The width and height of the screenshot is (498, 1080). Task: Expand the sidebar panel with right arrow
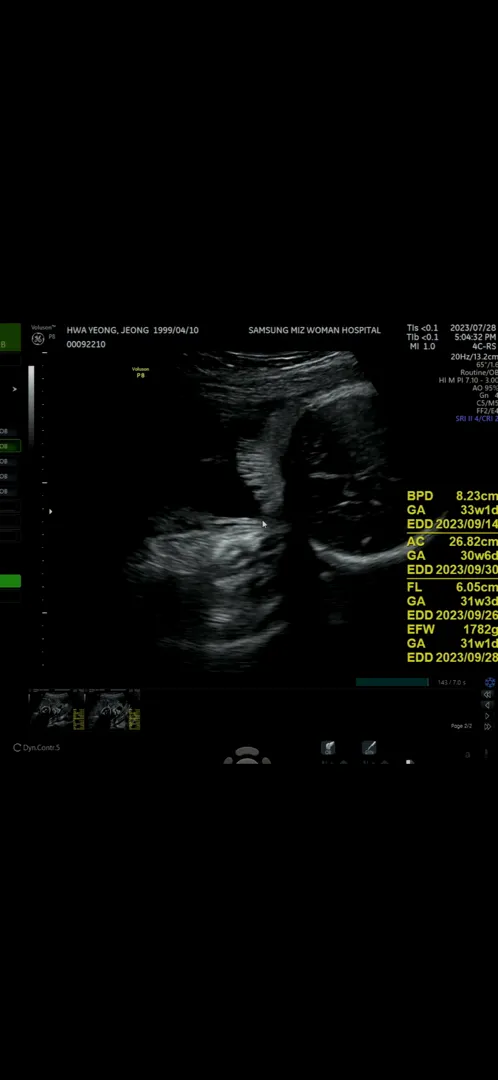click(x=14, y=389)
